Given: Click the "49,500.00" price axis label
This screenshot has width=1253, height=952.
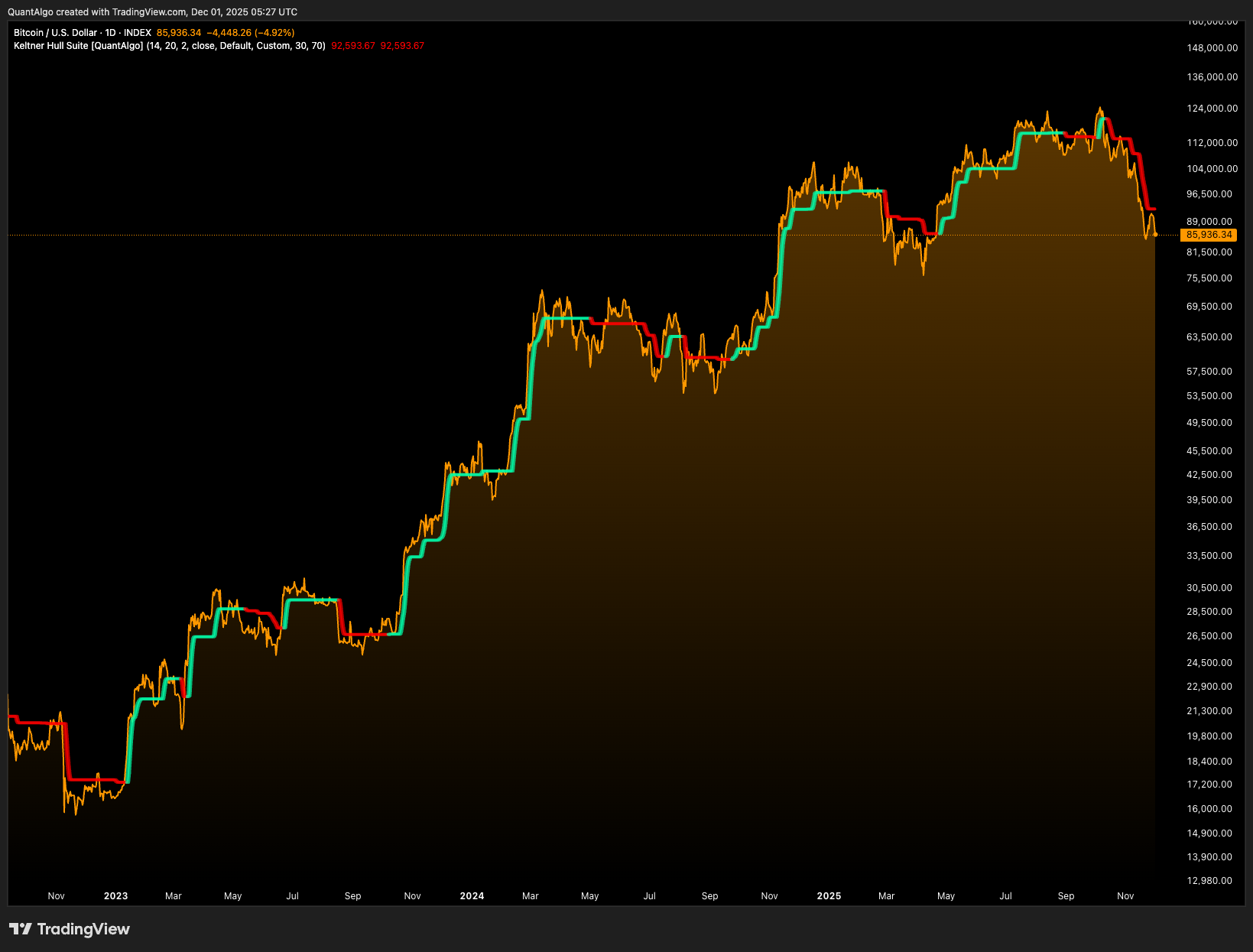Looking at the screenshot, I should coord(1209,423).
